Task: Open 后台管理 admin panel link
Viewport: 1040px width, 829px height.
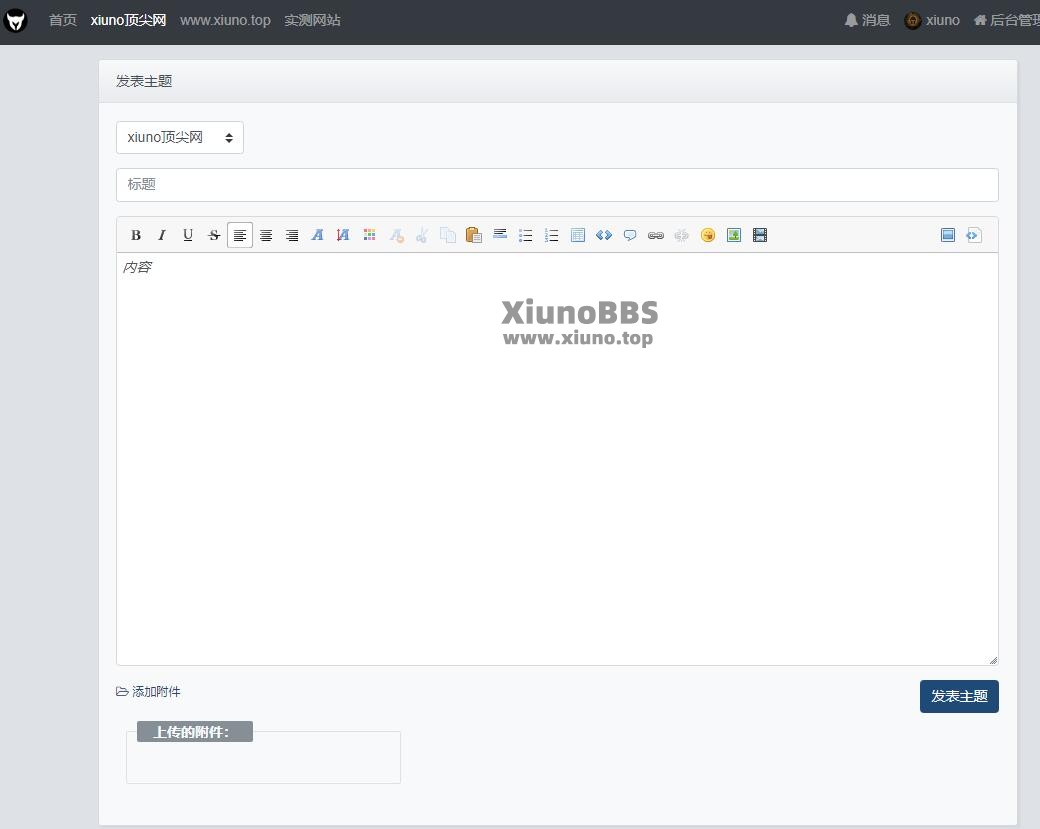Action: tap(1006, 21)
